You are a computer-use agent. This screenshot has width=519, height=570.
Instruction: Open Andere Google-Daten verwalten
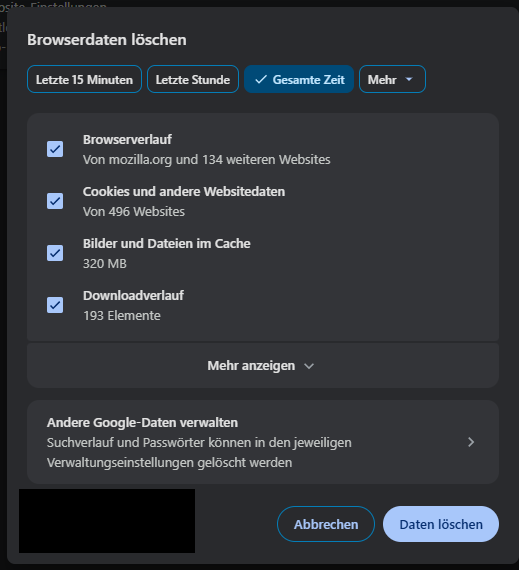263,442
